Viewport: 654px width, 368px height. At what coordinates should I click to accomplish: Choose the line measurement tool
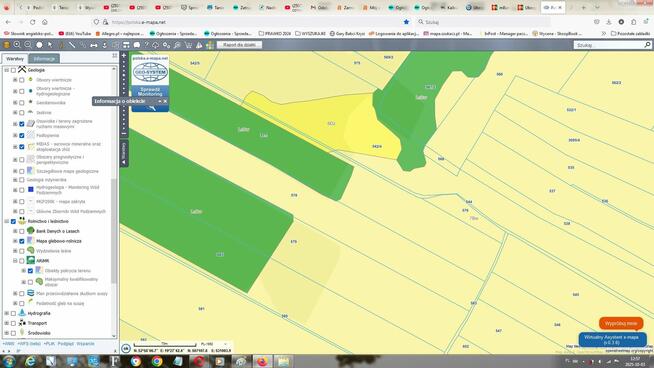click(x=72, y=45)
